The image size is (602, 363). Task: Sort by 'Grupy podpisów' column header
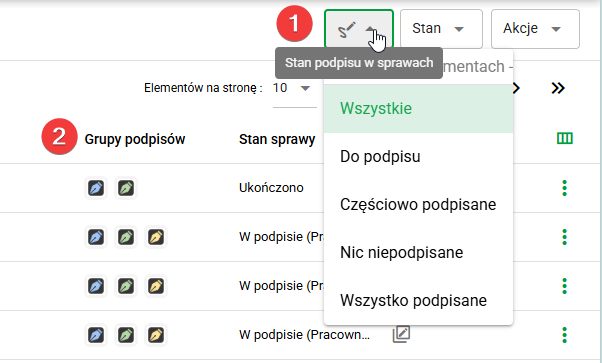[x=135, y=139]
